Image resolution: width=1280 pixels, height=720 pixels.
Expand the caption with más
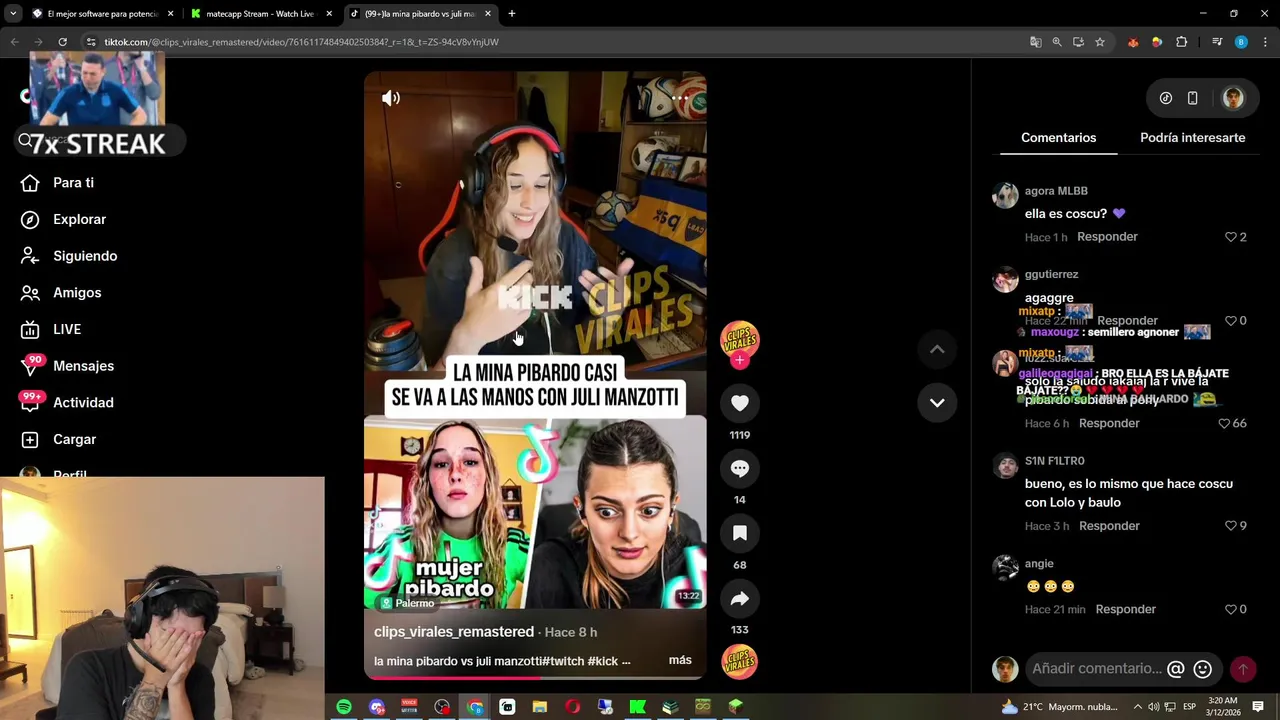tap(680, 661)
